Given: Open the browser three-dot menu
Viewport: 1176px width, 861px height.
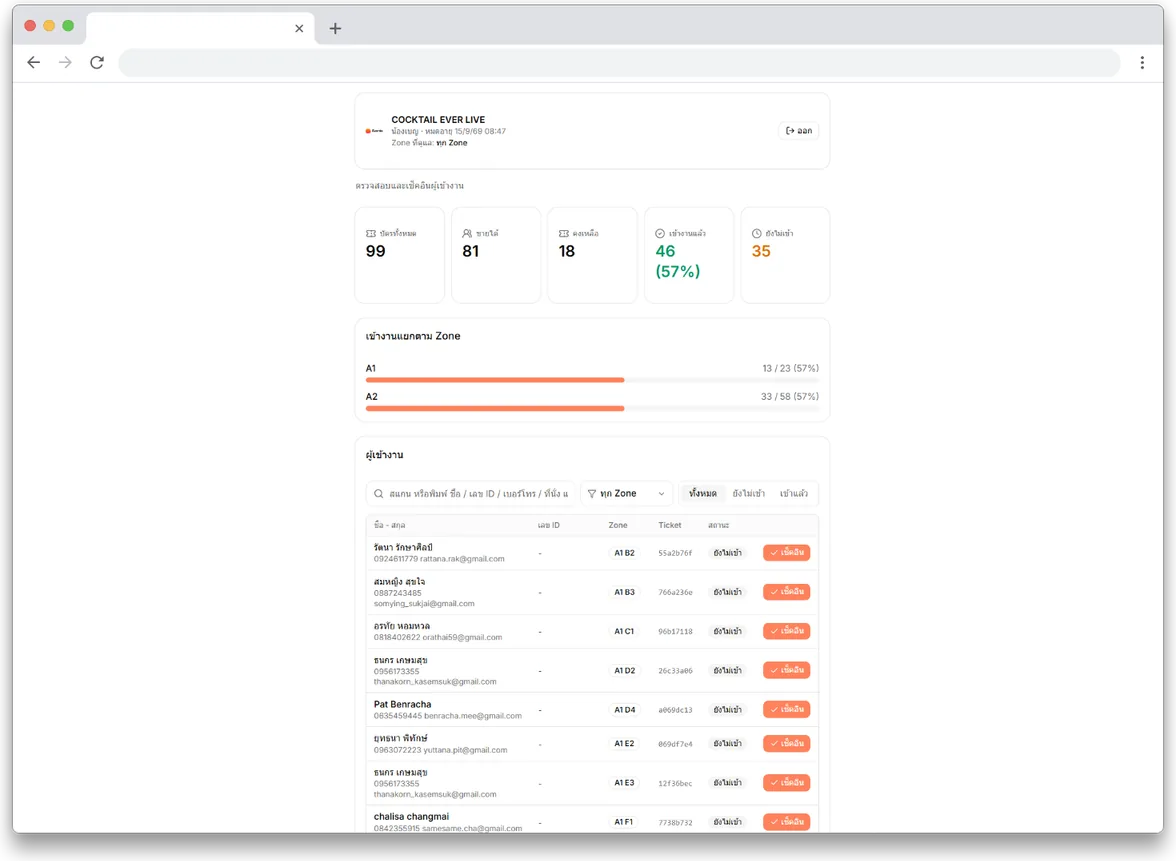Looking at the screenshot, I should coord(1142,63).
